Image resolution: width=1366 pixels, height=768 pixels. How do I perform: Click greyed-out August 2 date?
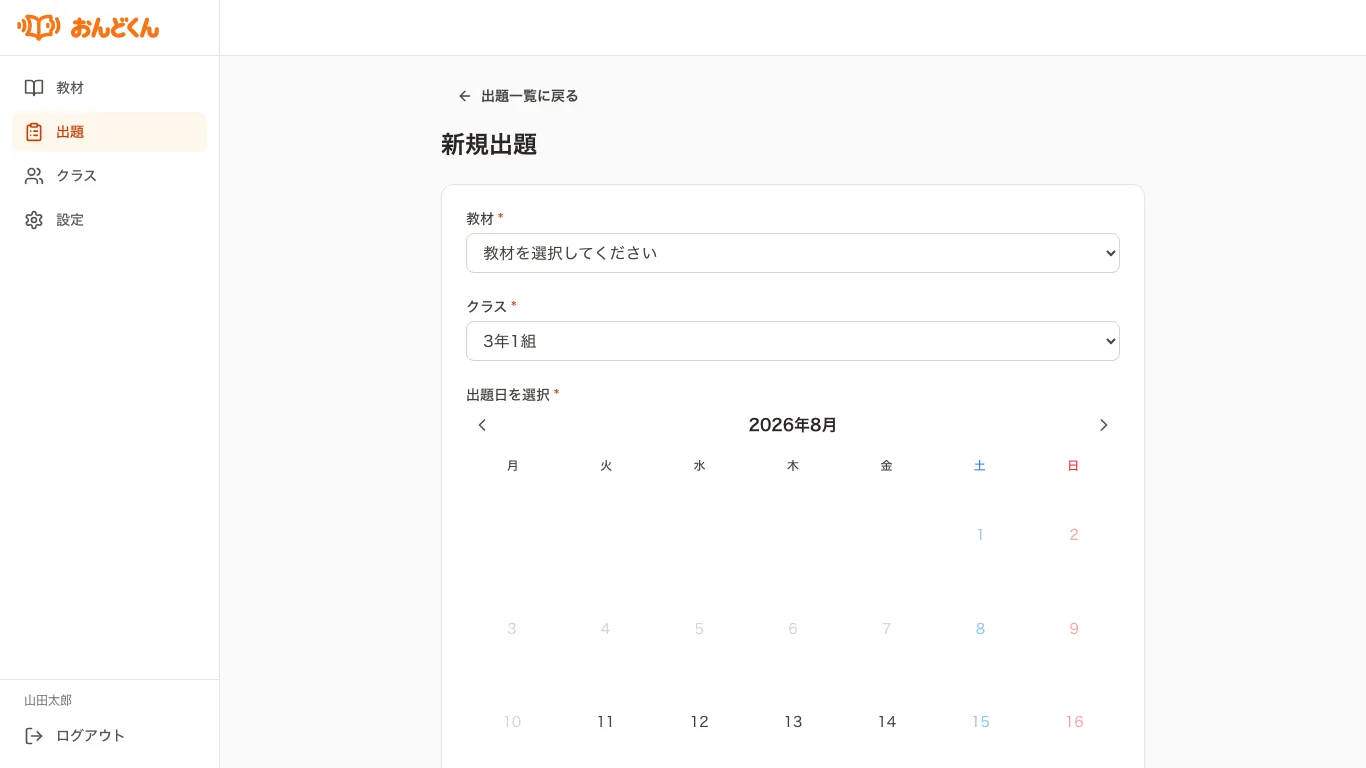(x=1074, y=535)
